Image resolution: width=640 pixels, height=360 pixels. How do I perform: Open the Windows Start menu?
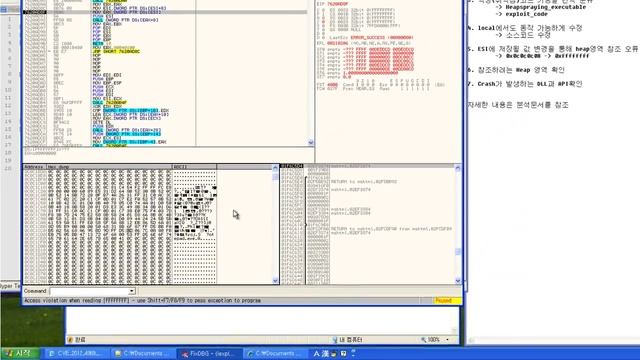pyautogui.click(x=20, y=353)
